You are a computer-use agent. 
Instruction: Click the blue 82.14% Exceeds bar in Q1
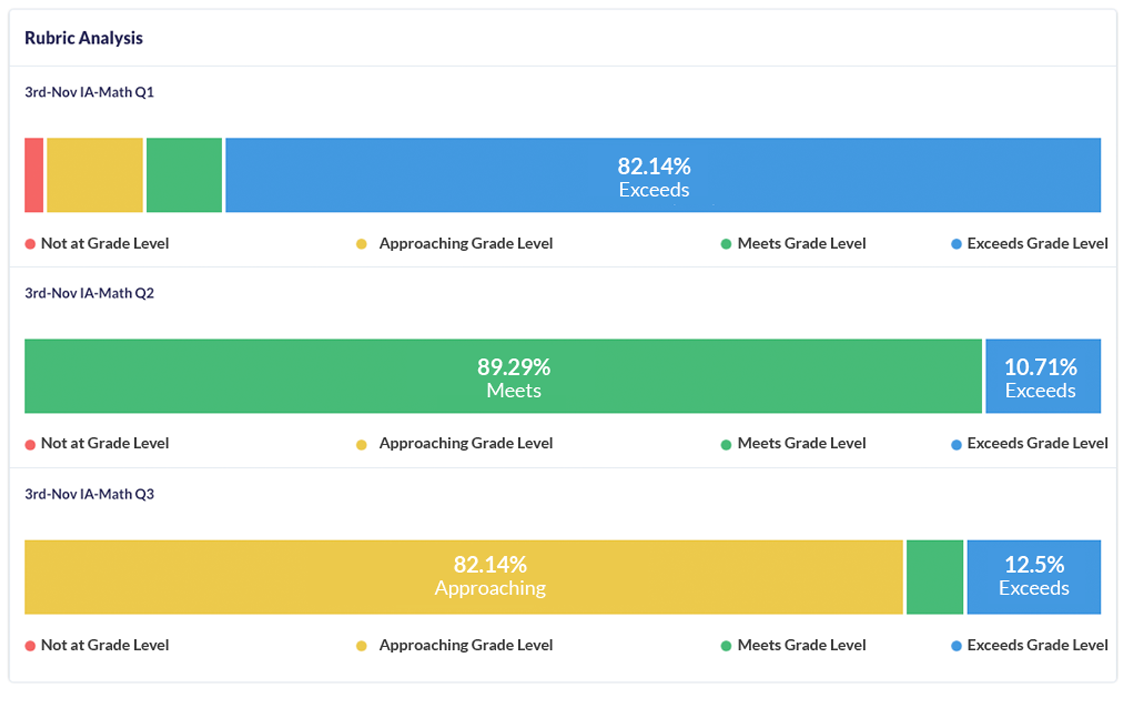[663, 175]
